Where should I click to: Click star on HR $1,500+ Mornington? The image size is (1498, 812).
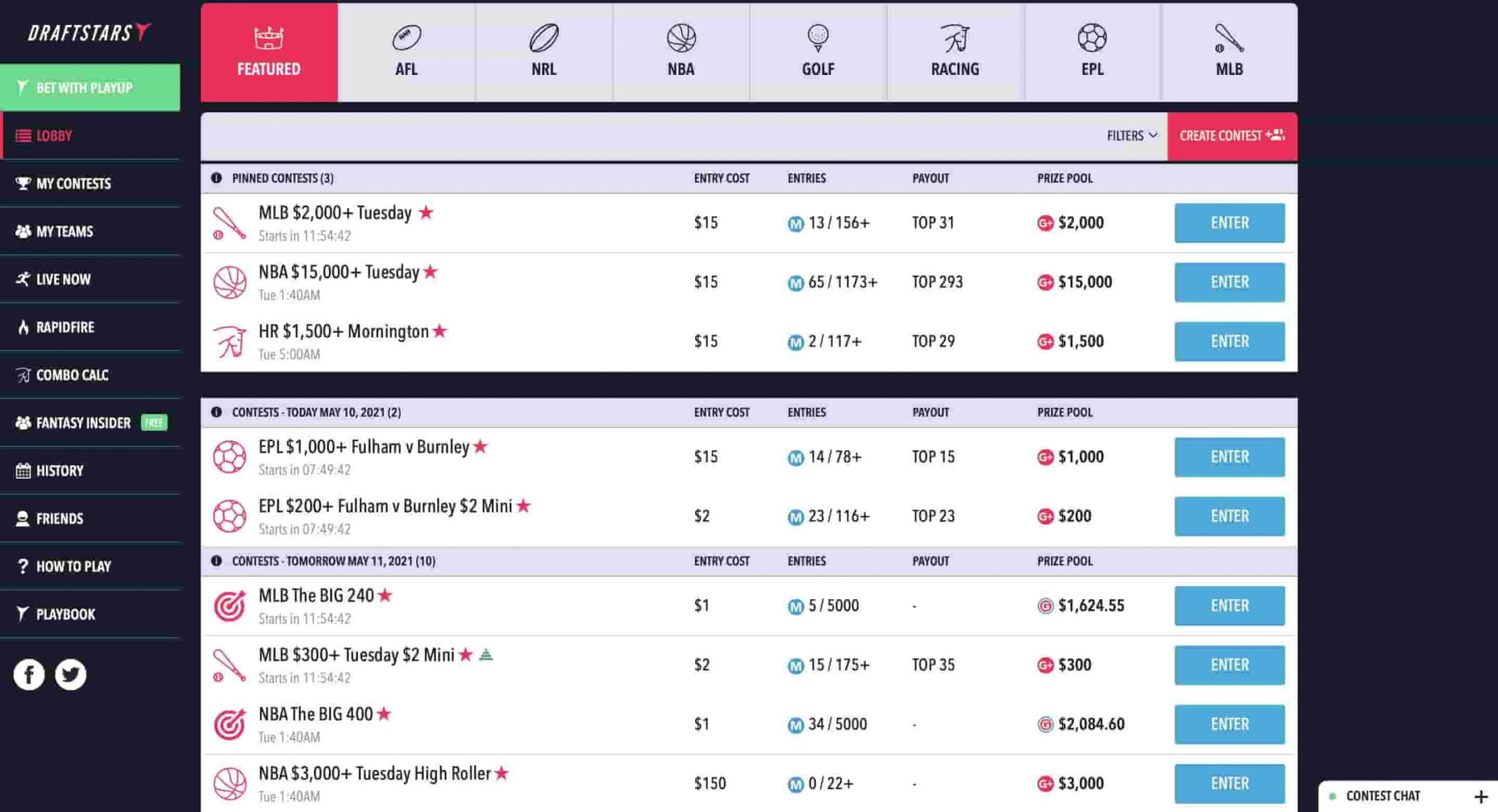pos(439,331)
